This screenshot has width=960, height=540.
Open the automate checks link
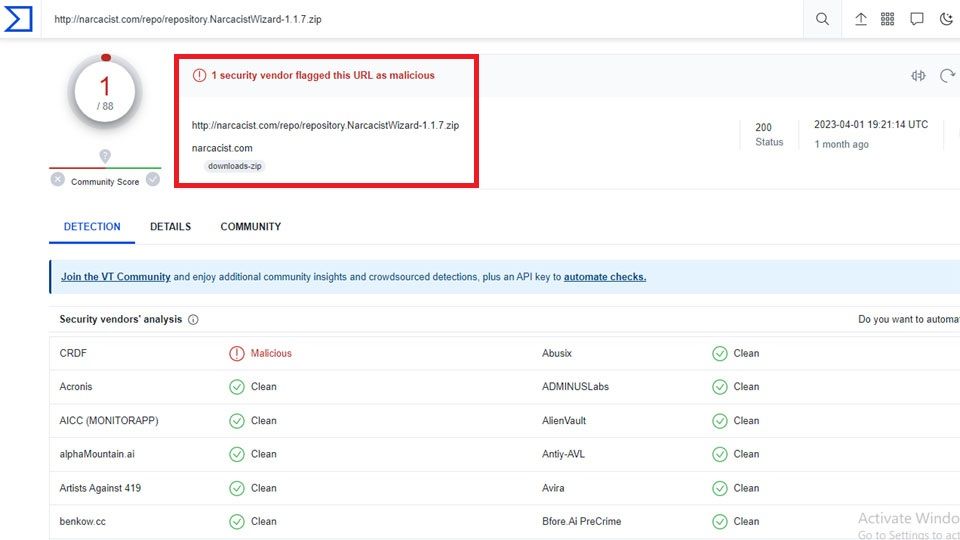pyautogui.click(x=604, y=277)
